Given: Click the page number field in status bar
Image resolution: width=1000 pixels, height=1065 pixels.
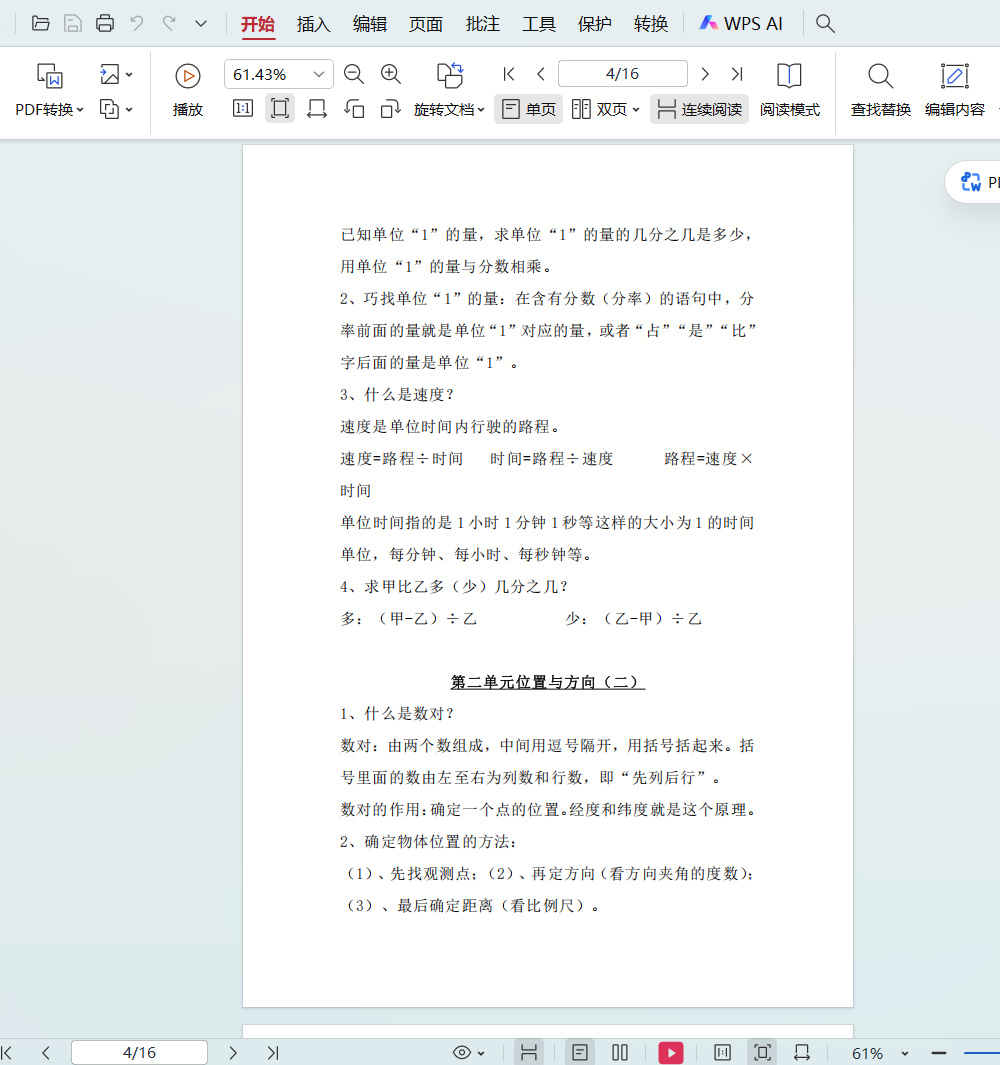Looking at the screenshot, I should 139,1052.
